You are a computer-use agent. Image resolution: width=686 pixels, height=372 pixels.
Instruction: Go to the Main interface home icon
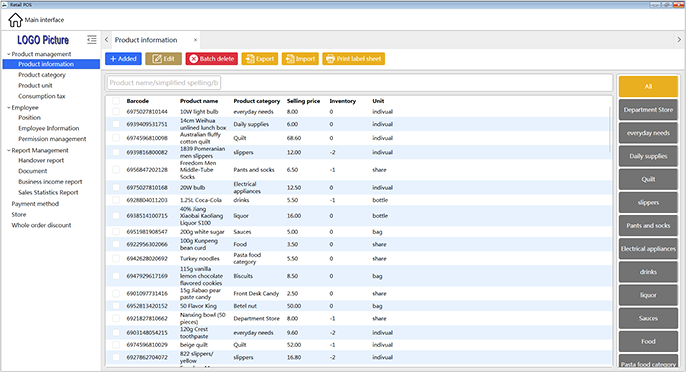click(15, 20)
